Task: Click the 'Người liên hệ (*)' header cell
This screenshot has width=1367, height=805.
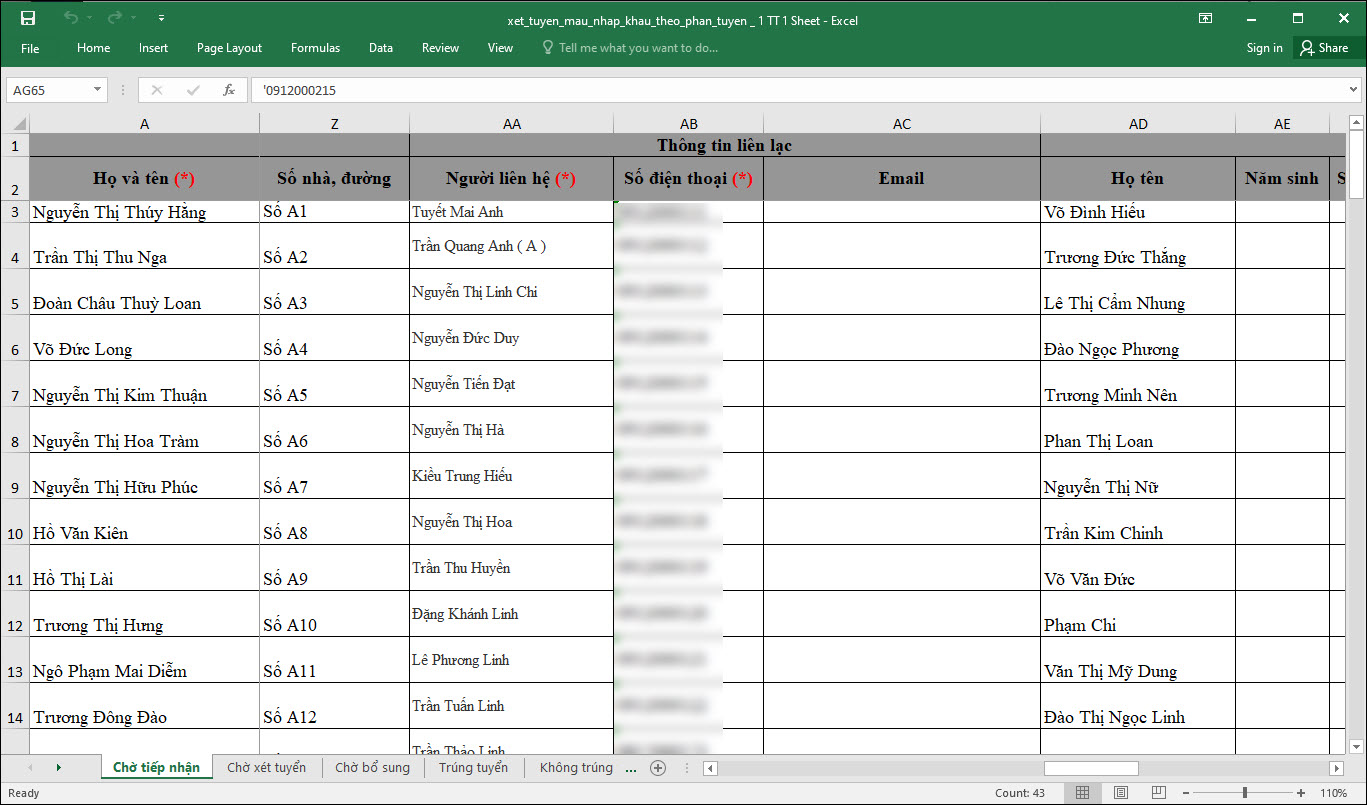Action: pos(511,179)
